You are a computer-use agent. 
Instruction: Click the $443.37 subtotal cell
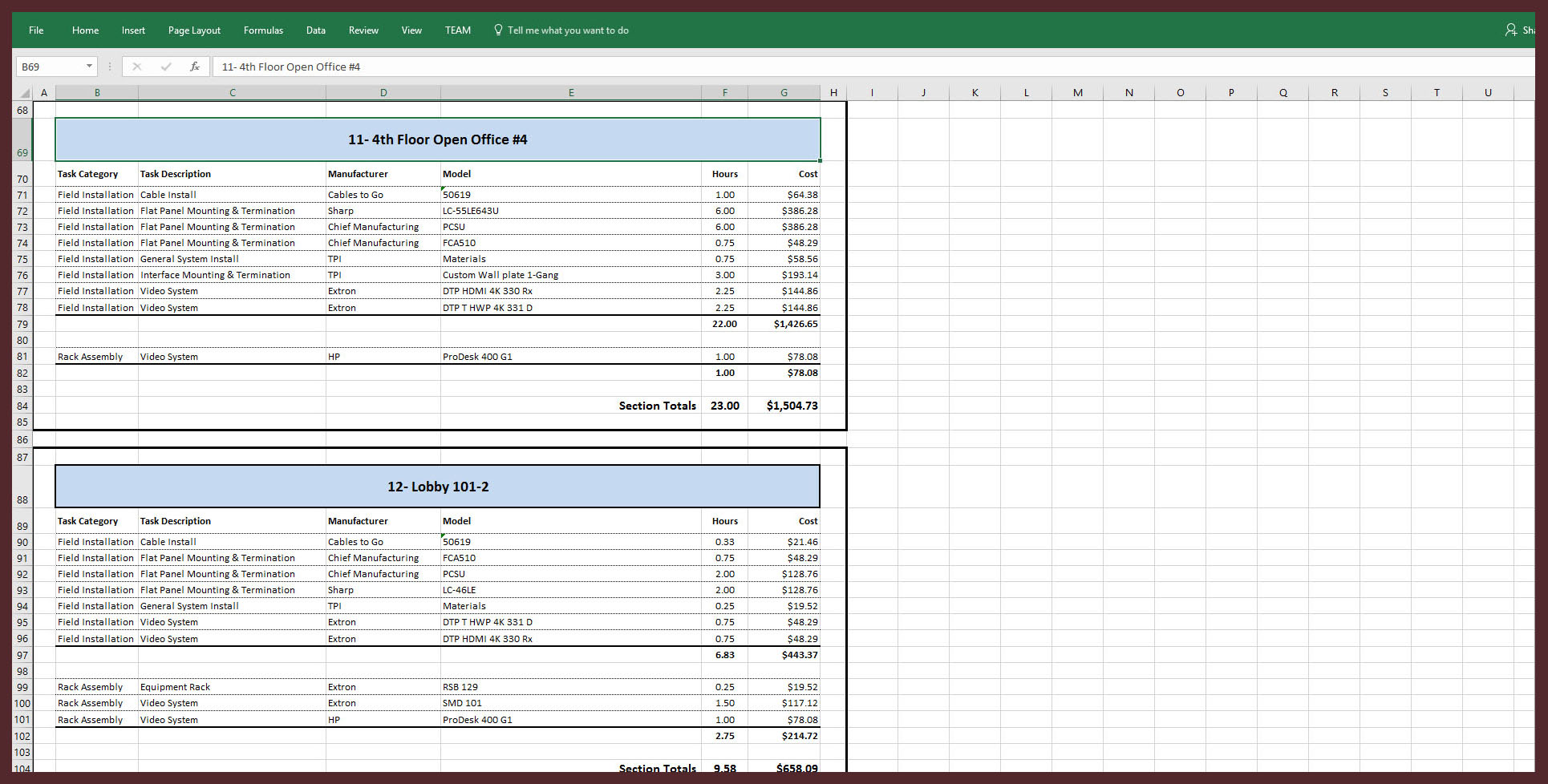tap(784, 655)
